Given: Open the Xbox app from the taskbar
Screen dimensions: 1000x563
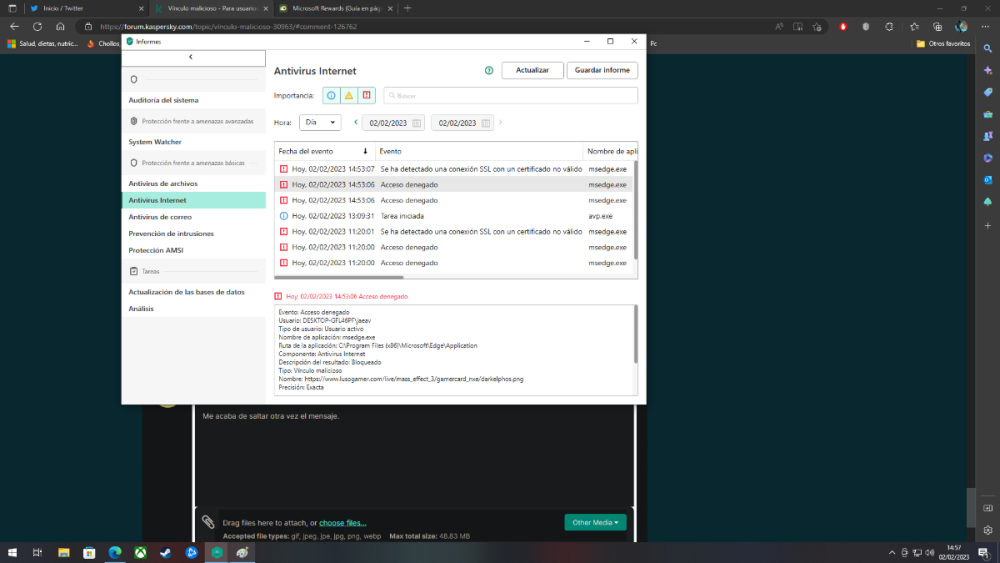Looking at the screenshot, I should [x=140, y=553].
